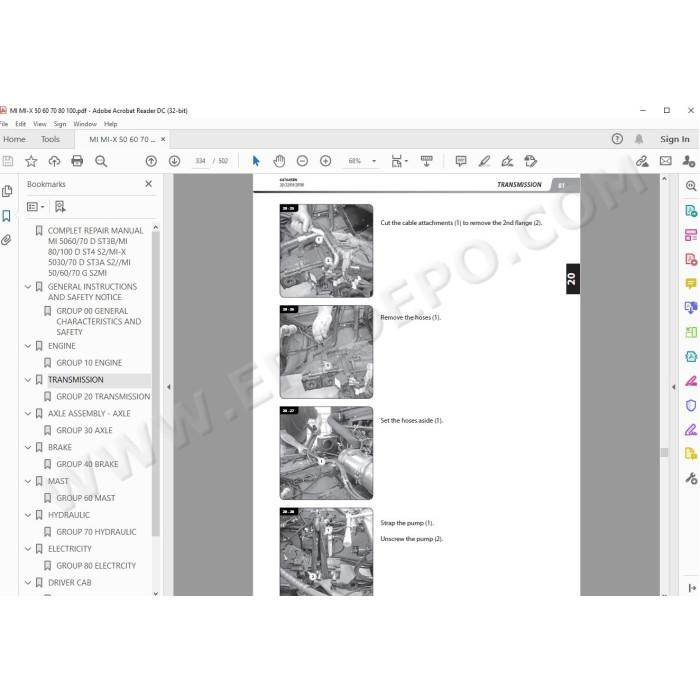Jump to GROUP 70 HYDRAULIC bookmark
Screen dimensions: 700x700
pos(96,532)
